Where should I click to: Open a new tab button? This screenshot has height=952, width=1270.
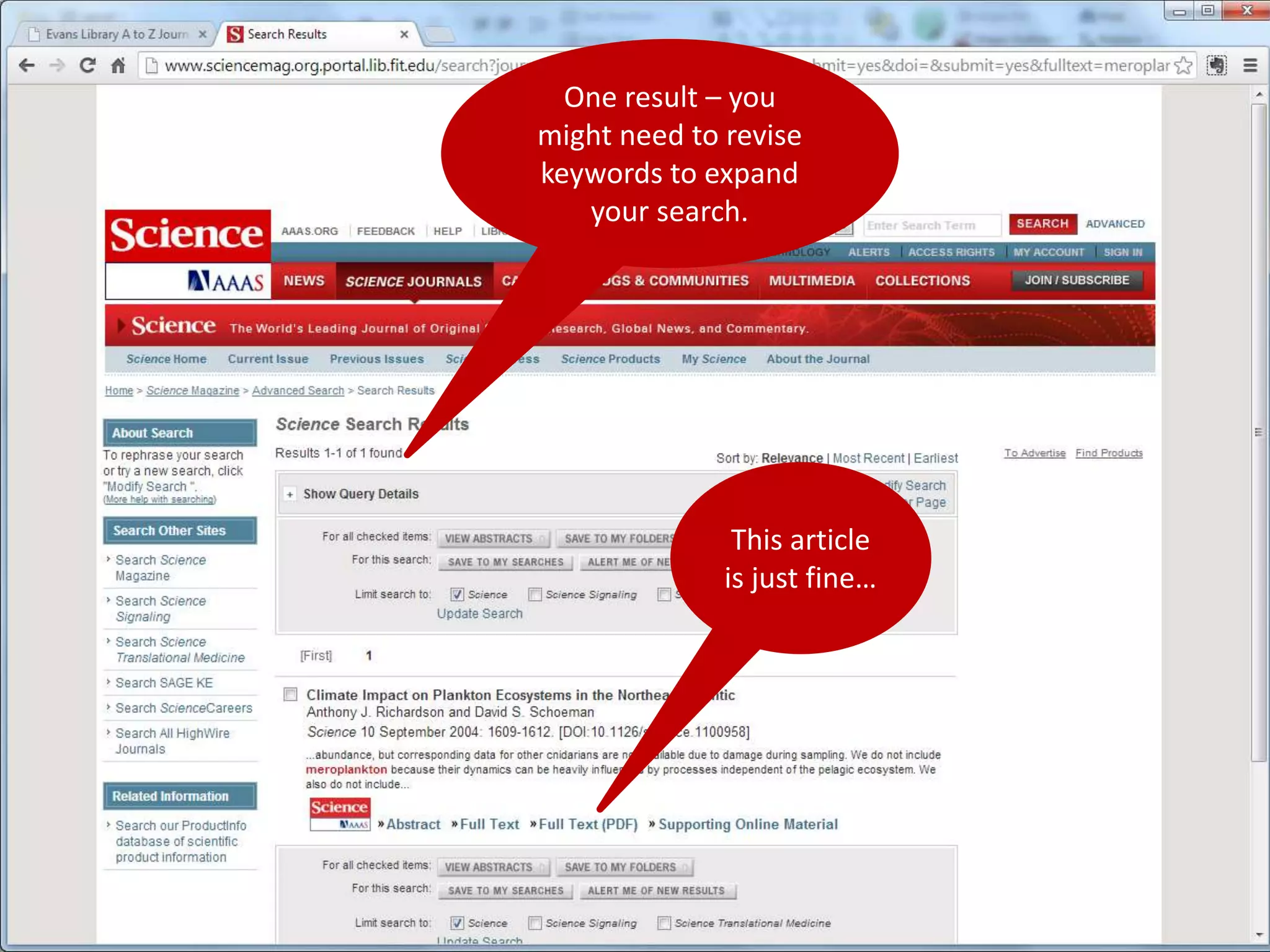[x=440, y=34]
